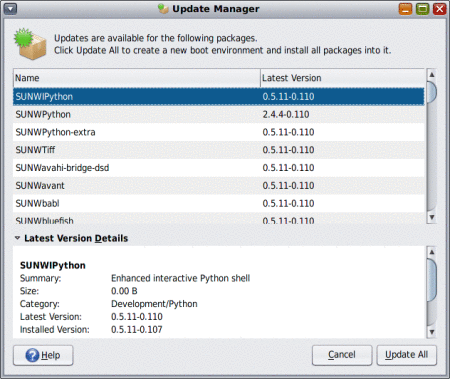Click the Cancel button
450x379 pixels.
click(x=342, y=355)
